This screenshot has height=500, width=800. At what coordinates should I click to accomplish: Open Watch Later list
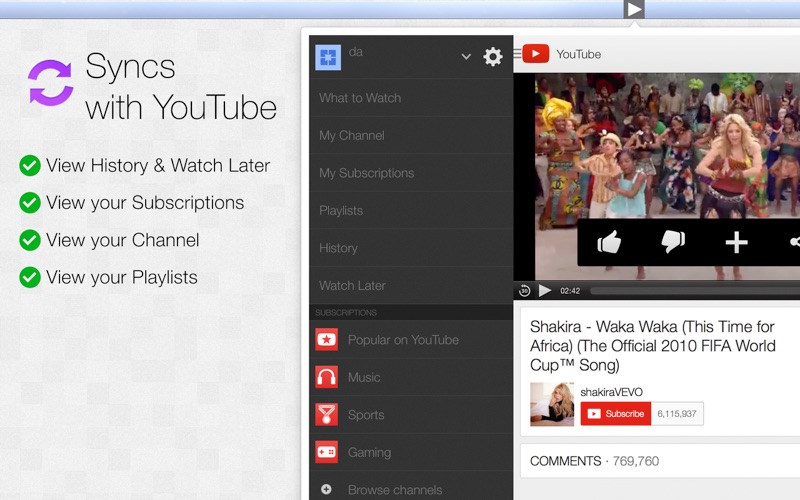411,285
